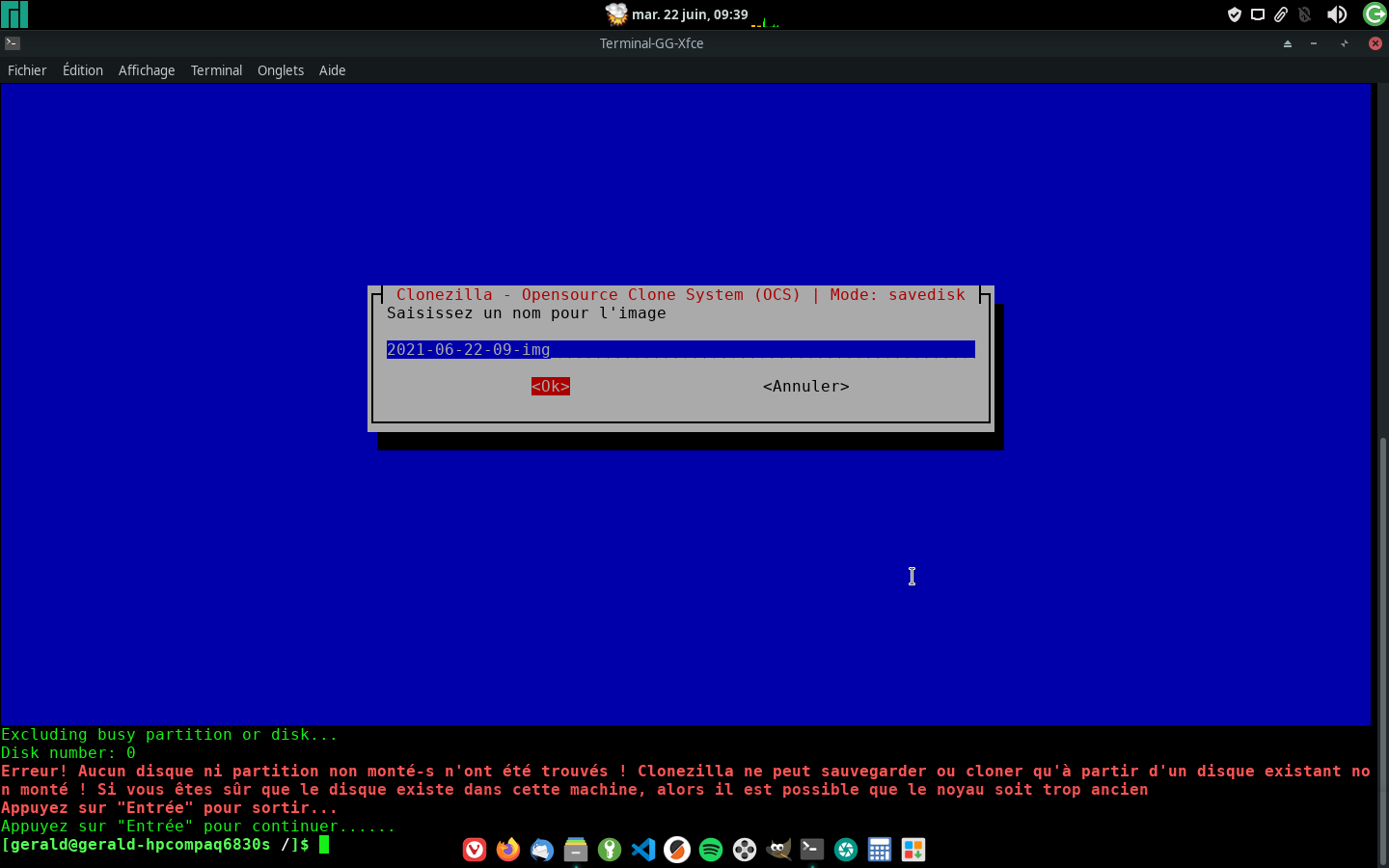Open the Fichier menu
This screenshot has width=1389, height=868.
pos(27,70)
